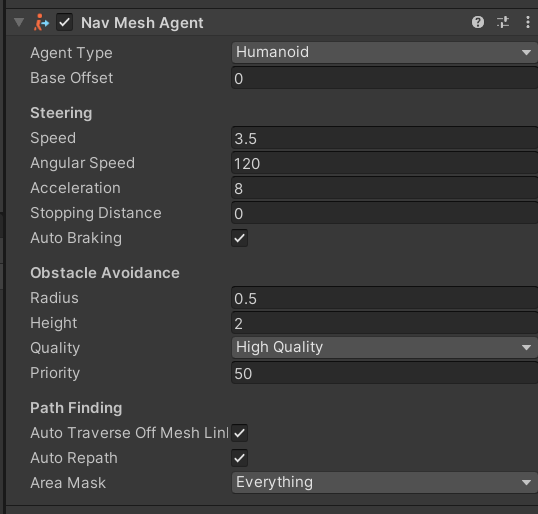Click the Priority field showing 50
Image resolution: width=538 pixels, height=514 pixels.
[x=385, y=373]
